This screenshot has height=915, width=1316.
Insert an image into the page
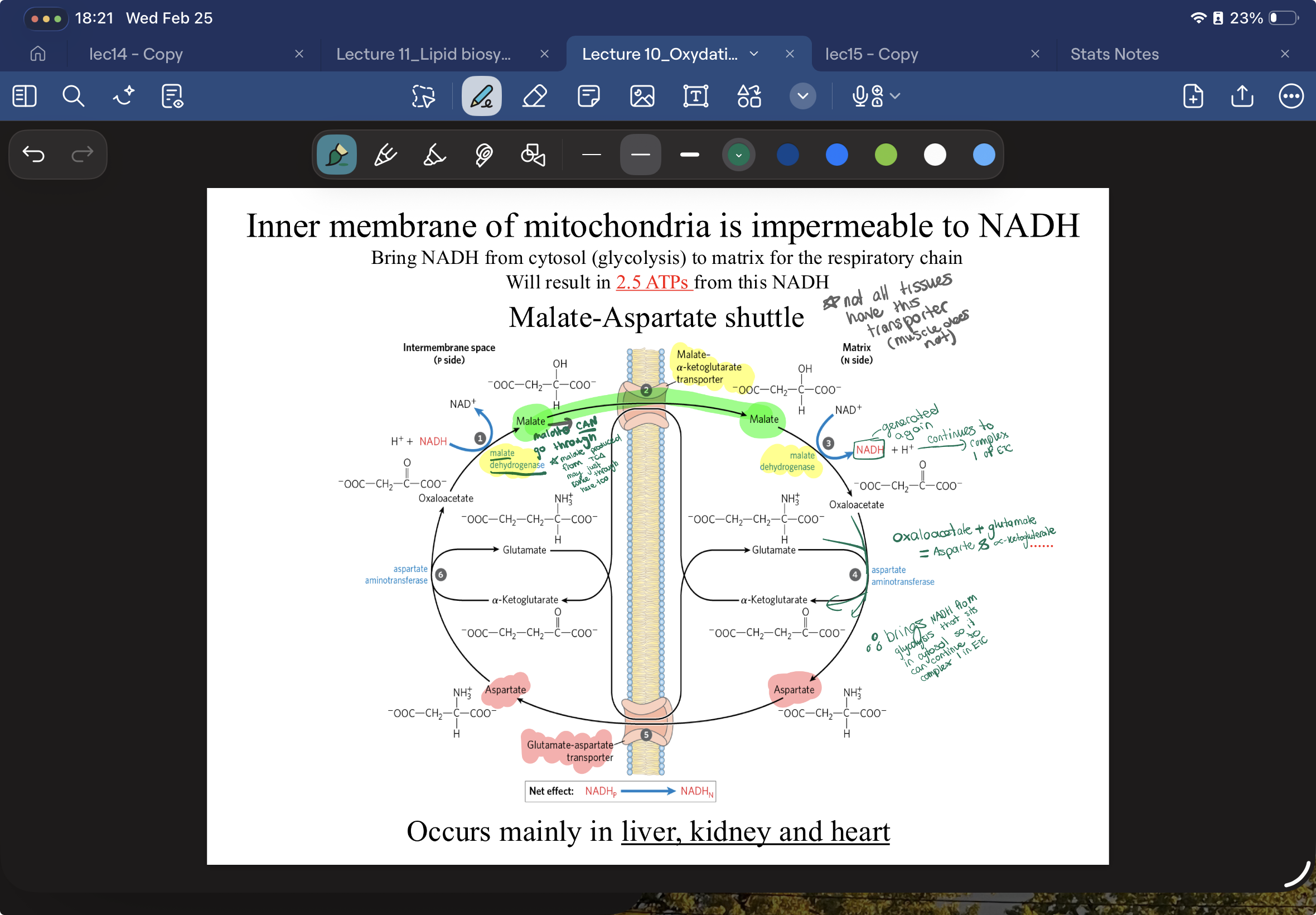coord(641,96)
